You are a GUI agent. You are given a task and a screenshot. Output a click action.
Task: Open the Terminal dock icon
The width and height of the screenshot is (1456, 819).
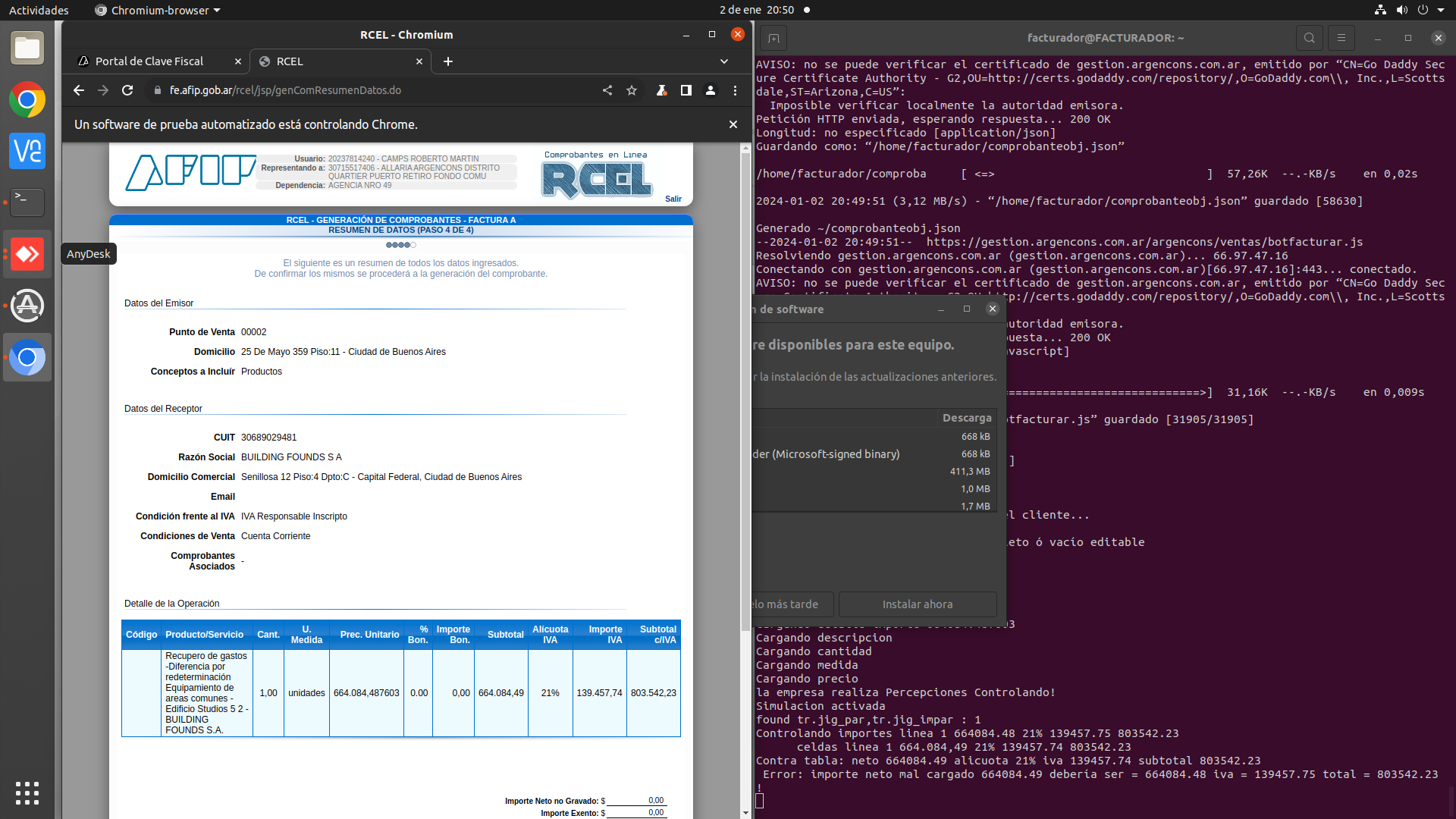tap(27, 202)
